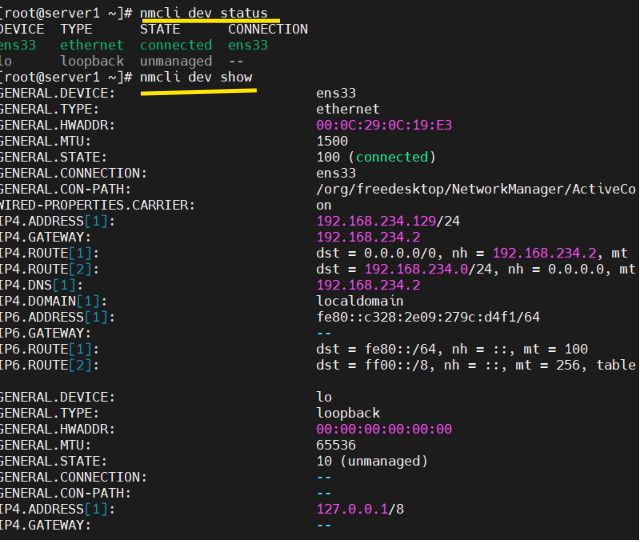This screenshot has height=542, width=640.
Task: Click the GENERAL.DEVICE value 'lo'
Action: (324, 397)
